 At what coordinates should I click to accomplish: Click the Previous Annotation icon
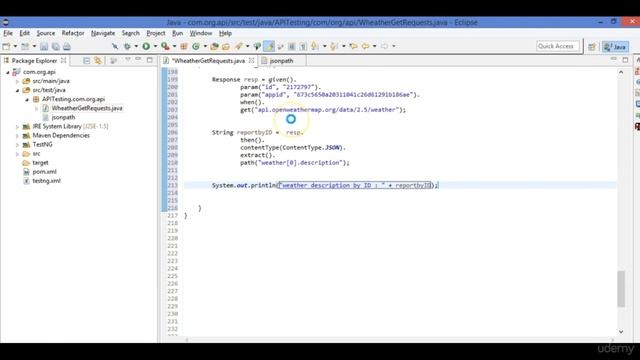[x=334, y=47]
